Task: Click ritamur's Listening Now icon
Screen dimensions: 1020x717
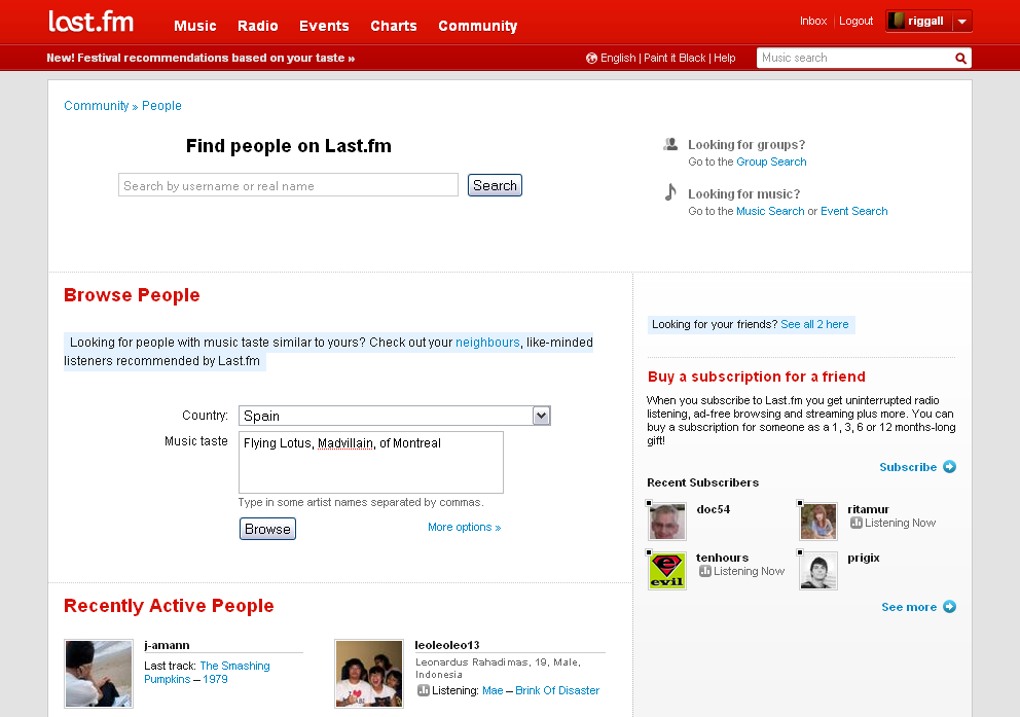Action: pos(856,523)
